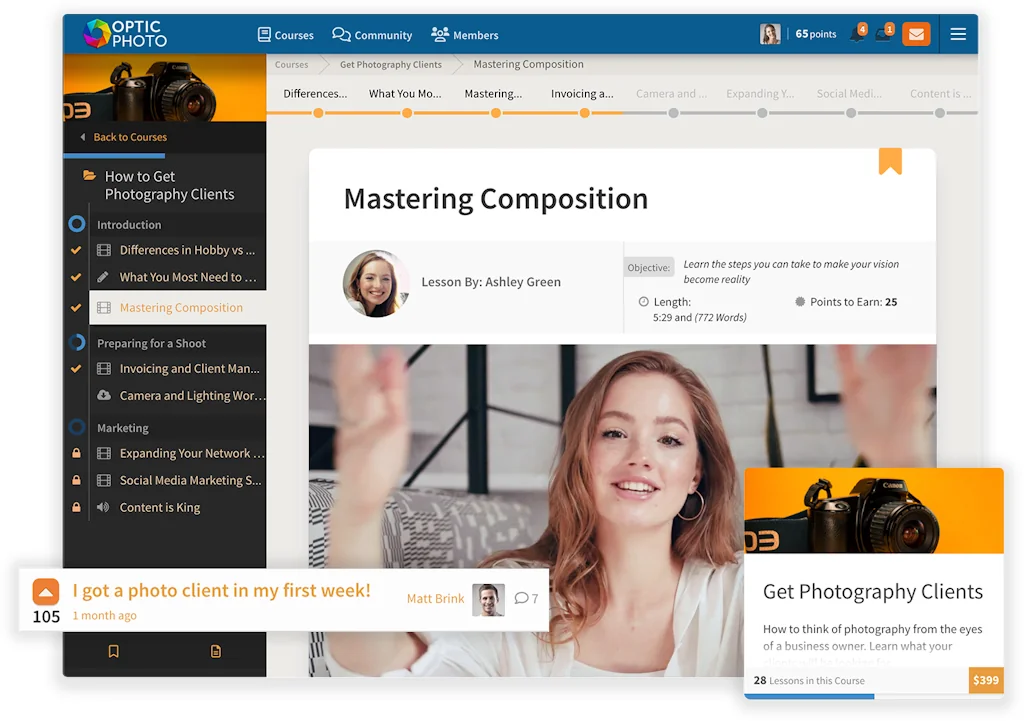
Task: Upvote the photo client post
Action: click(46, 591)
